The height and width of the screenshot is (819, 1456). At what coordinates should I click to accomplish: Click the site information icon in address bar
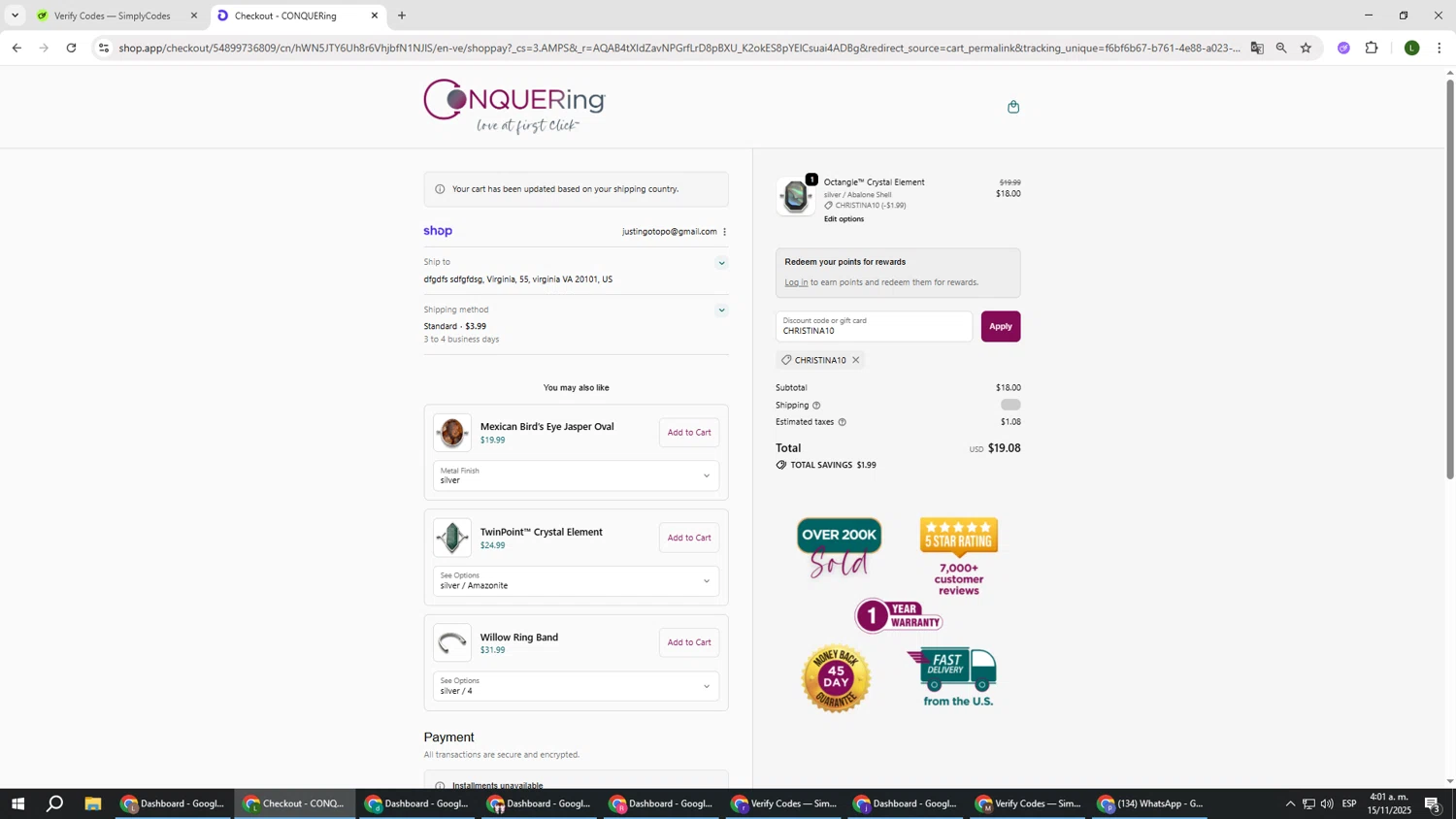104,48
